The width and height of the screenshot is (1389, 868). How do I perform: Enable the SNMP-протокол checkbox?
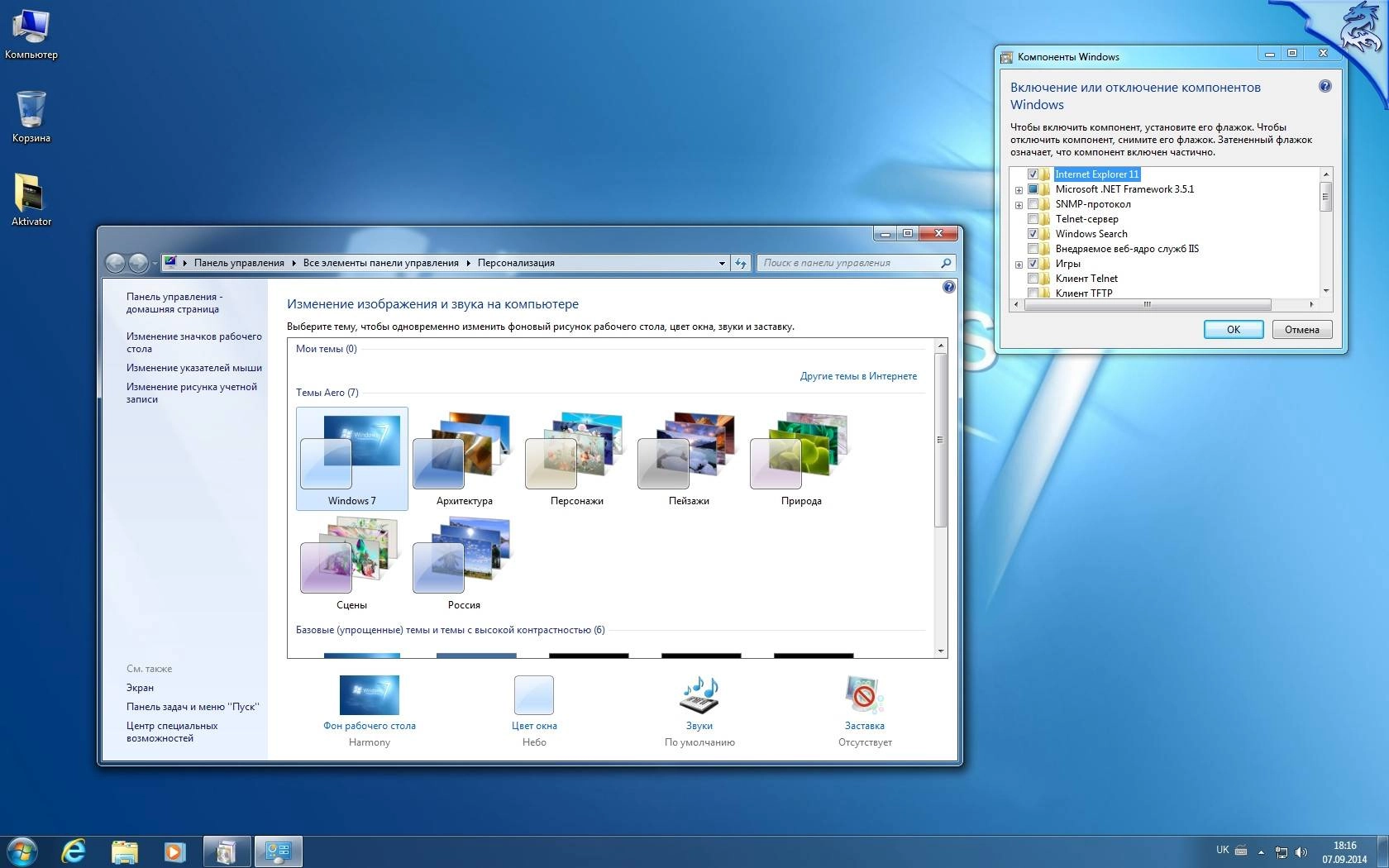(1033, 204)
